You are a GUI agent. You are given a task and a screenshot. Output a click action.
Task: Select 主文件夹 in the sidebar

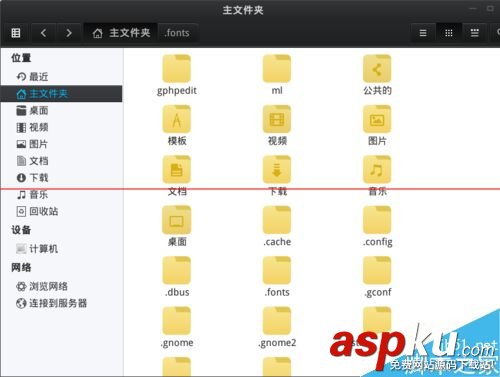tap(62, 94)
